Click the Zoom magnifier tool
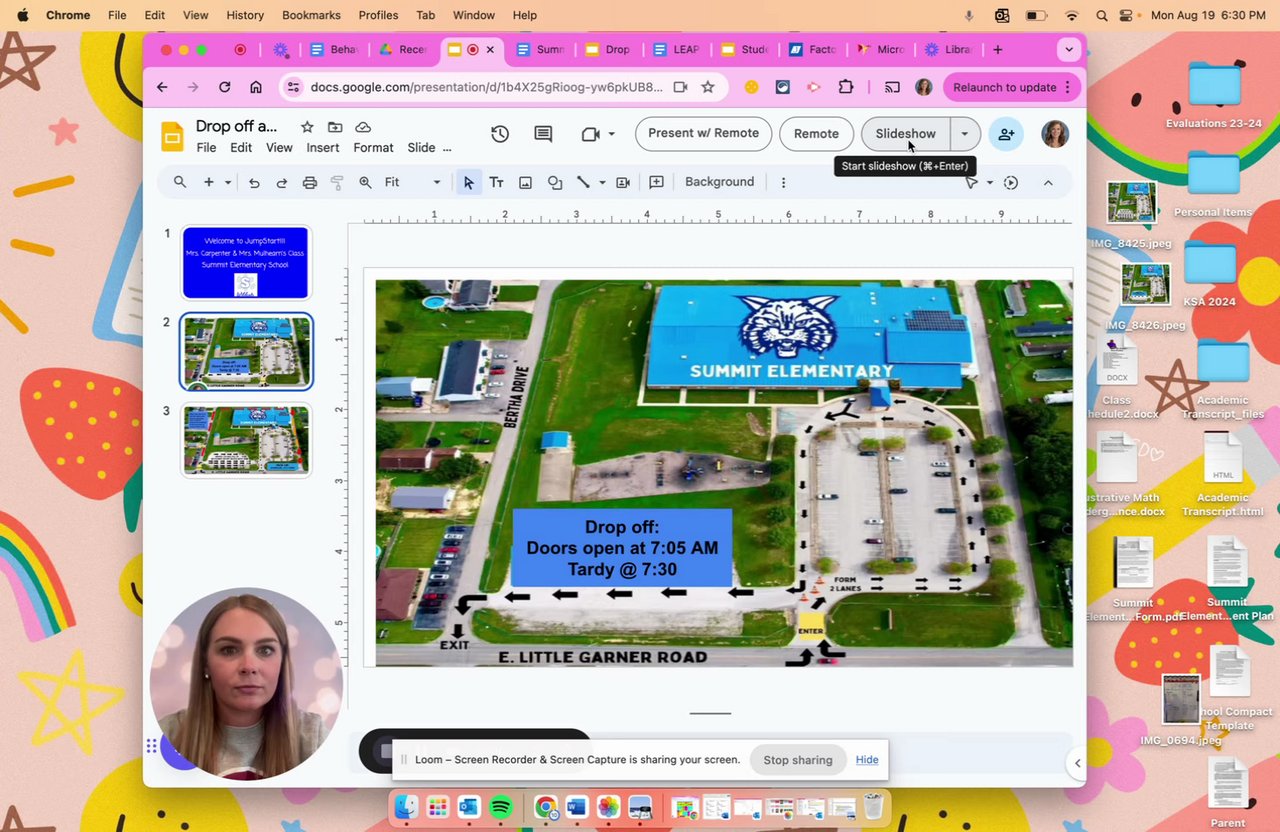The height and width of the screenshot is (832, 1280). tap(365, 183)
